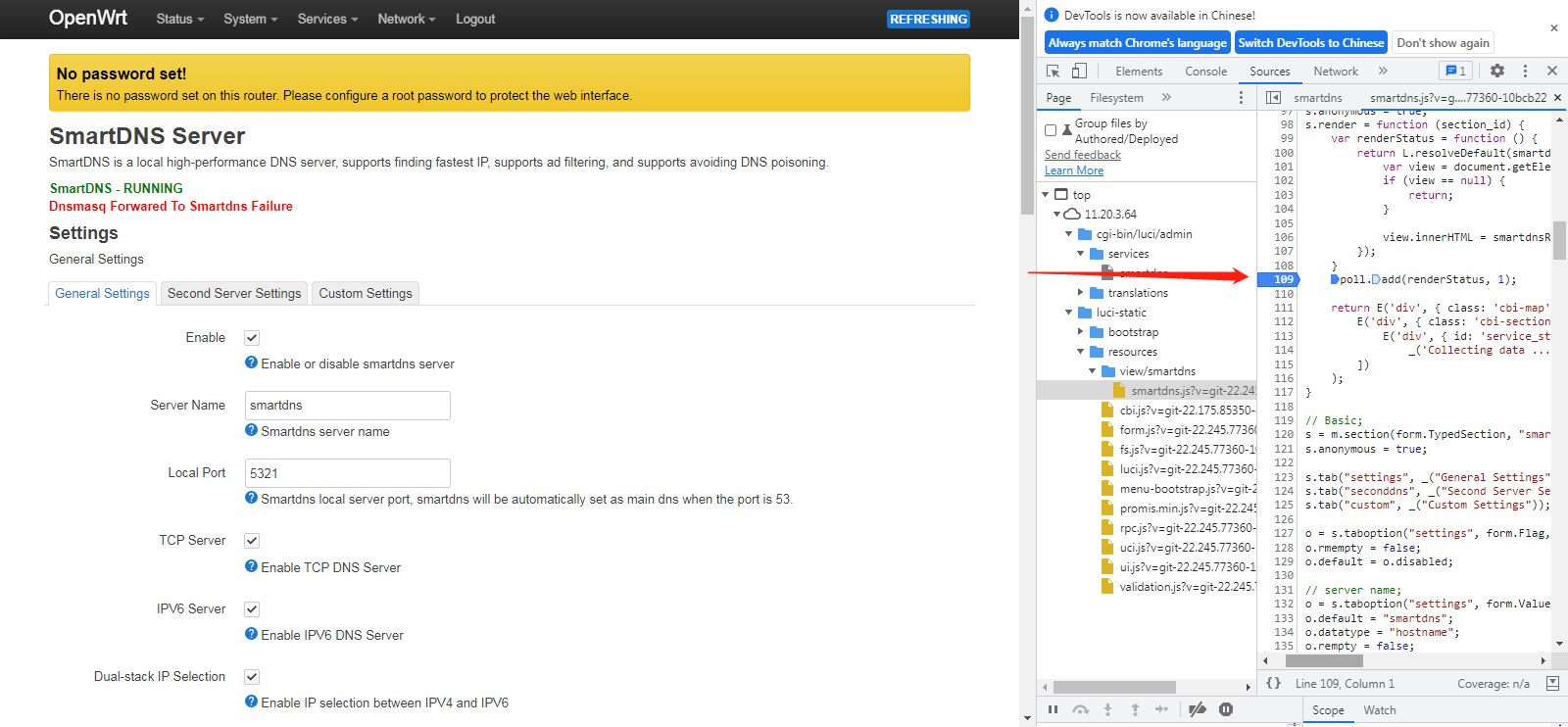Collapse the cgi-bin/luci/admin folder
The width and height of the screenshot is (1568, 727).
(1069, 234)
